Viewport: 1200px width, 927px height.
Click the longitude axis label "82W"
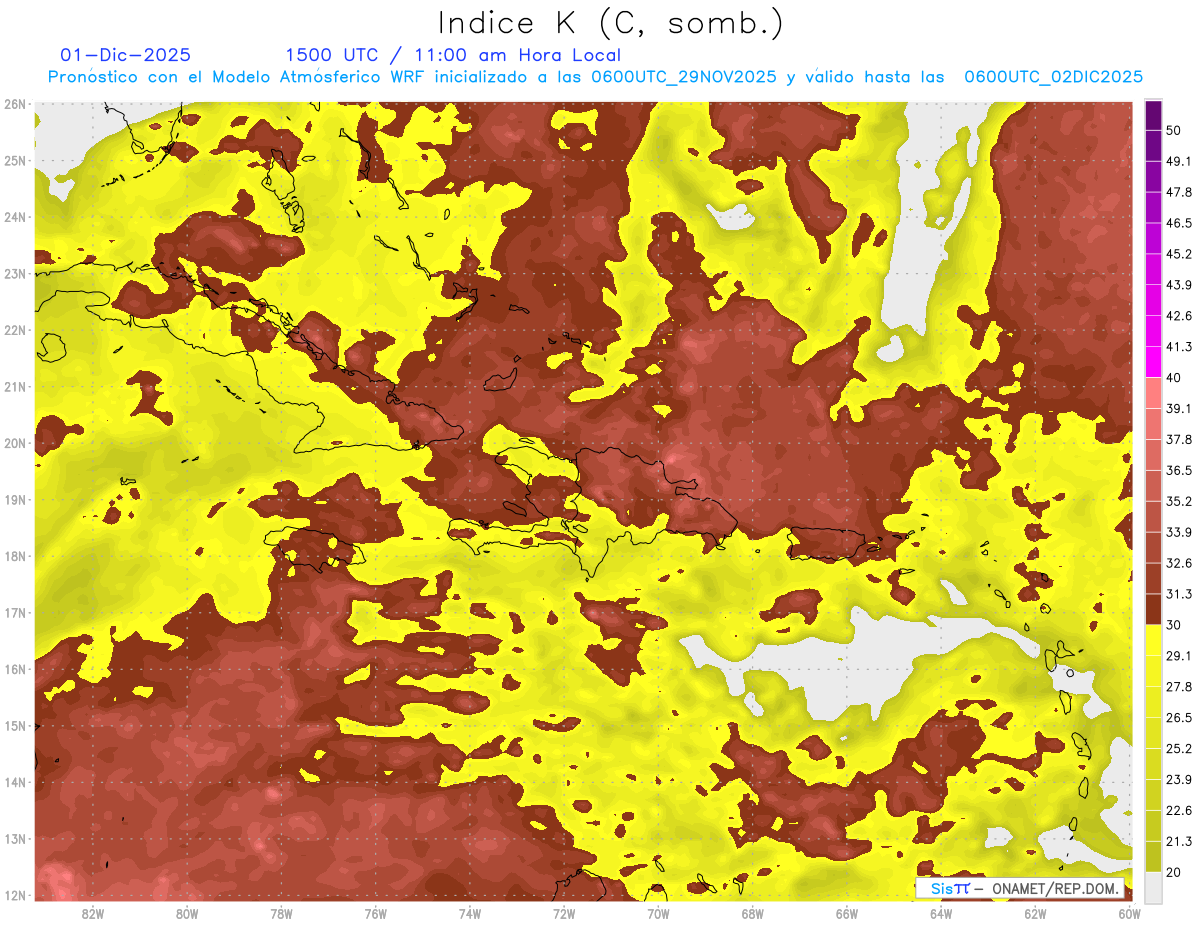(93, 913)
